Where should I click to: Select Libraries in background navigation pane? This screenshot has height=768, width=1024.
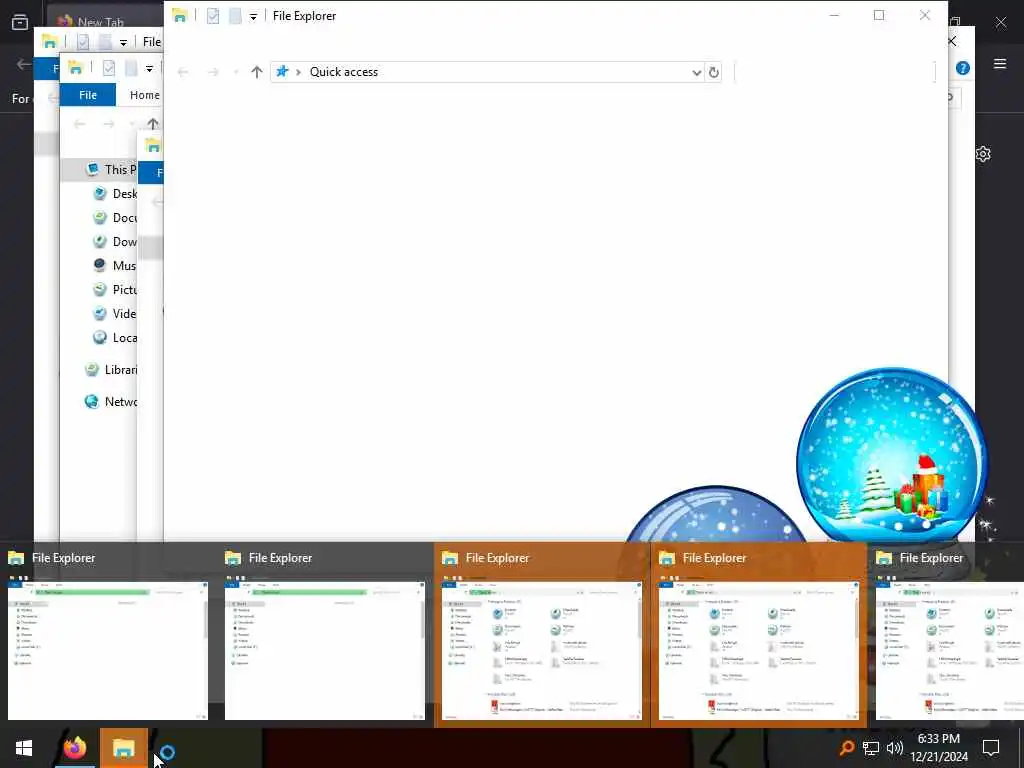[x=111, y=370]
